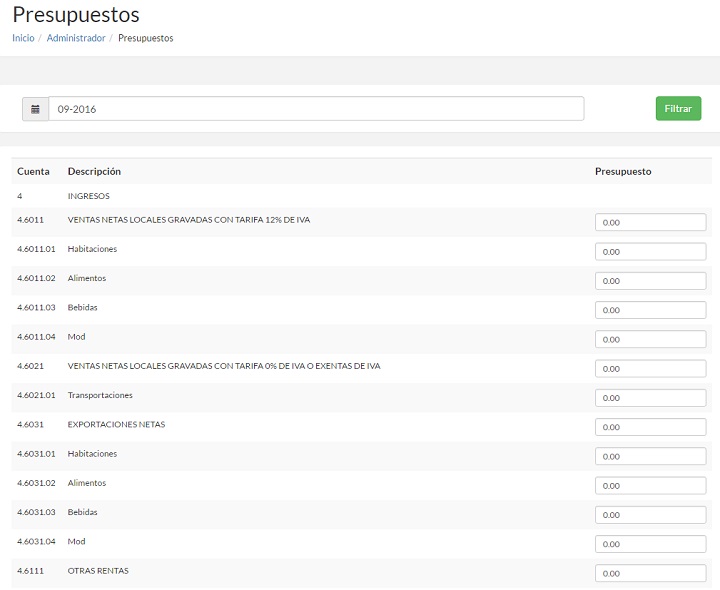Select budget field for Mod 4.6011.04
720x590 pixels.
[650, 339]
